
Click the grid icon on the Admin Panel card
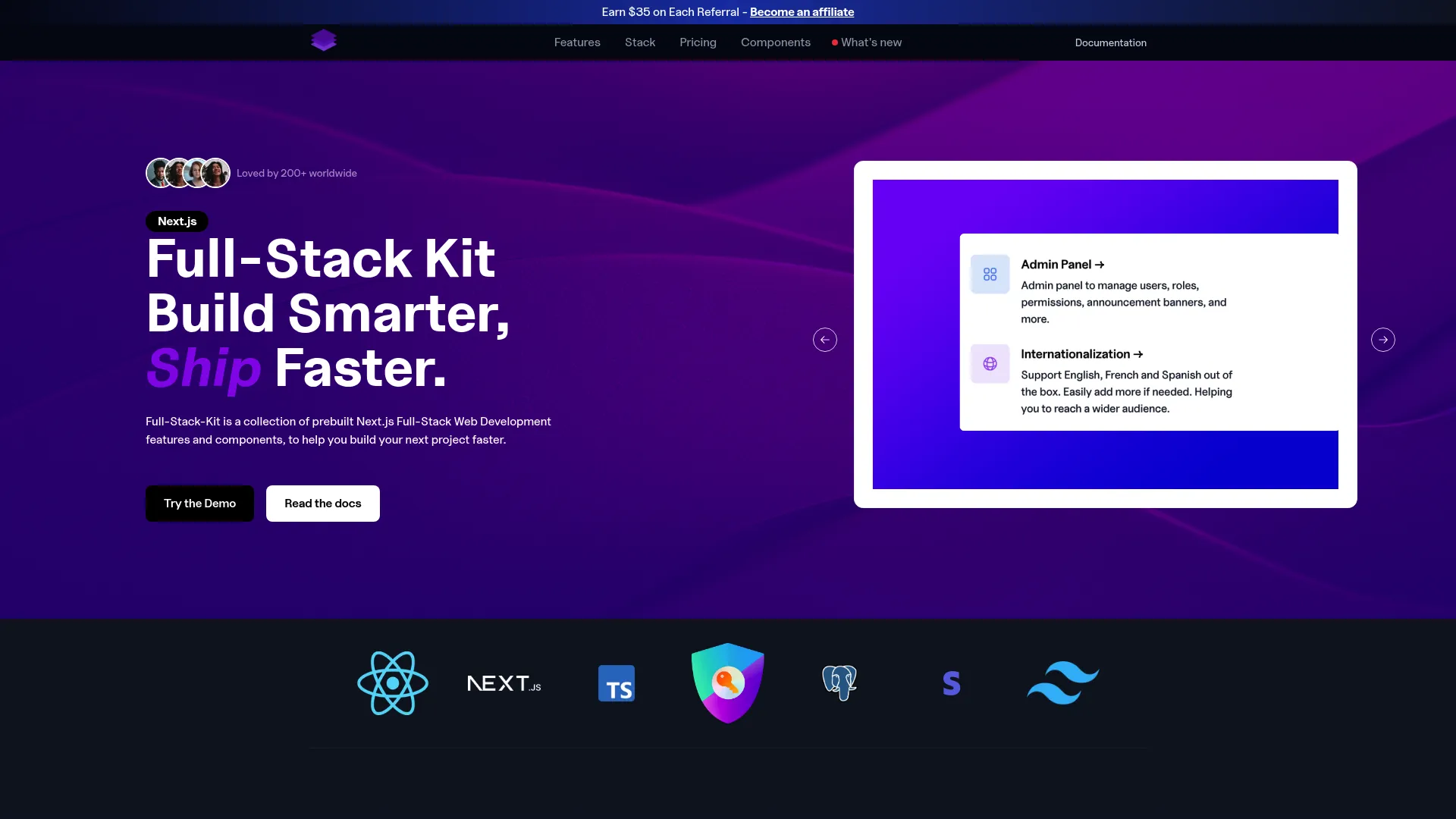tap(990, 274)
